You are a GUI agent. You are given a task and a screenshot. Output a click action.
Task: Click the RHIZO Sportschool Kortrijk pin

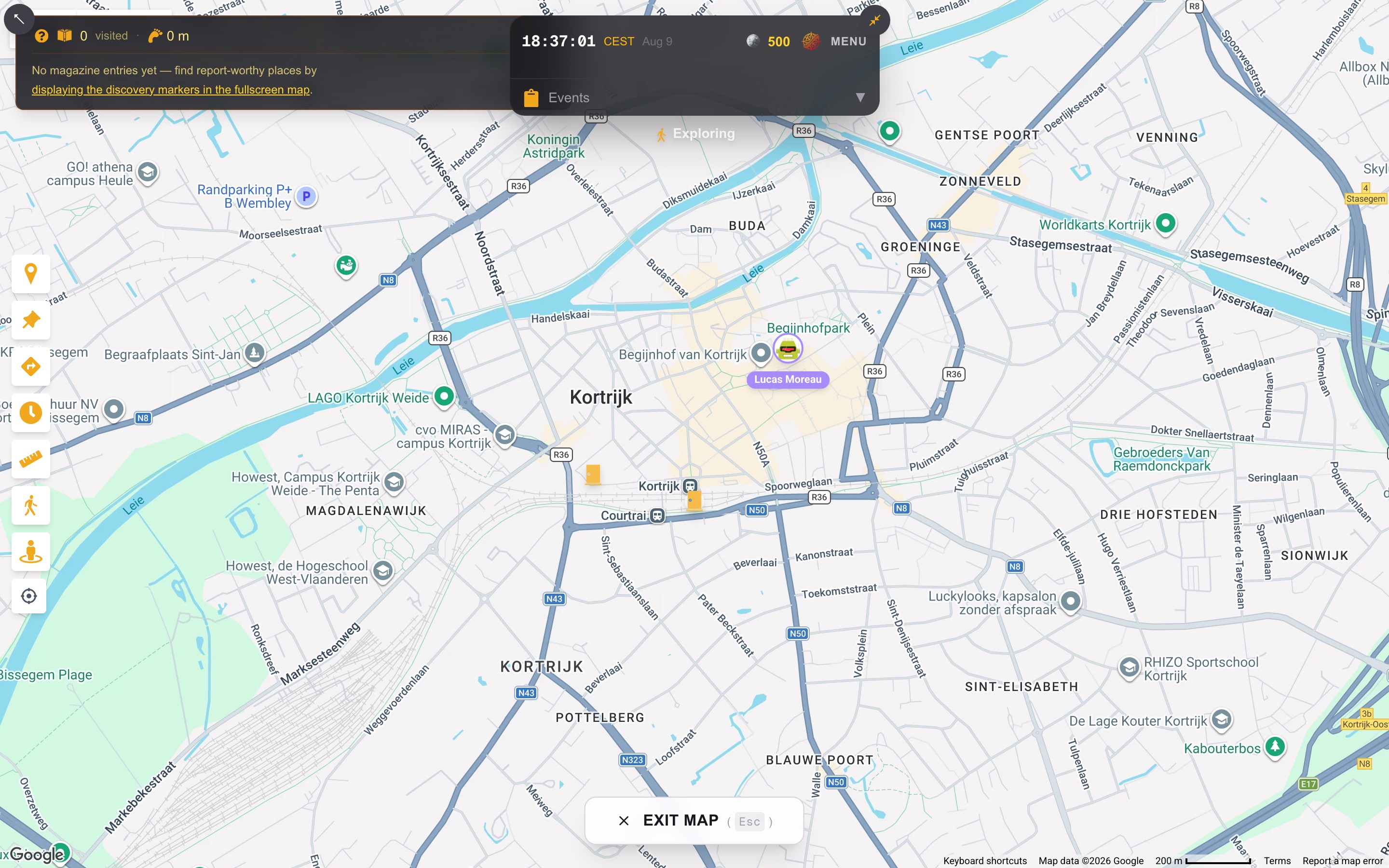[x=1130, y=668]
